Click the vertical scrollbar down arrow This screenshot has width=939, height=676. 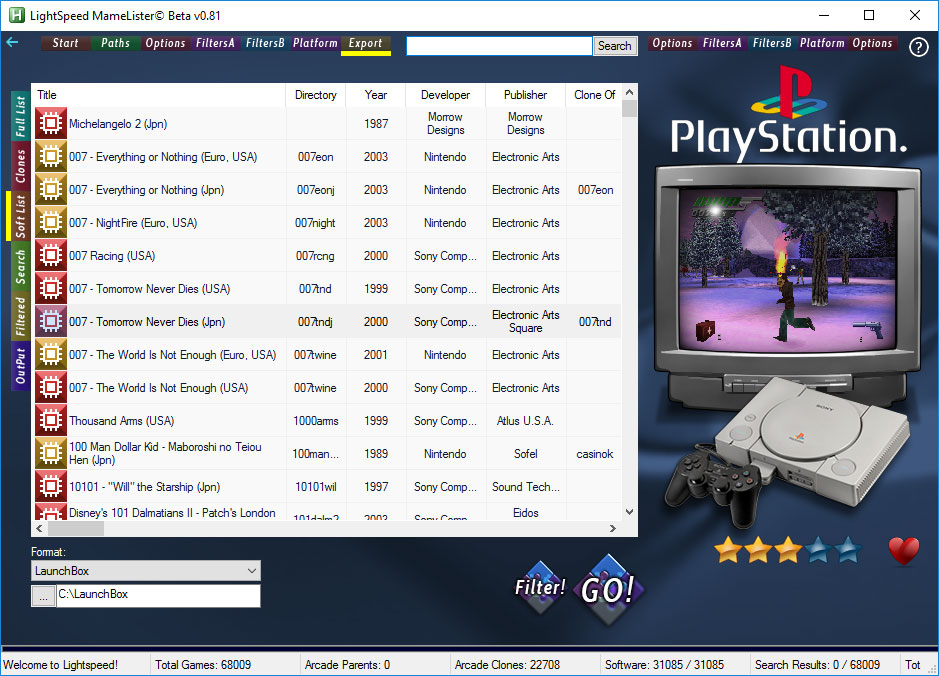[x=629, y=512]
